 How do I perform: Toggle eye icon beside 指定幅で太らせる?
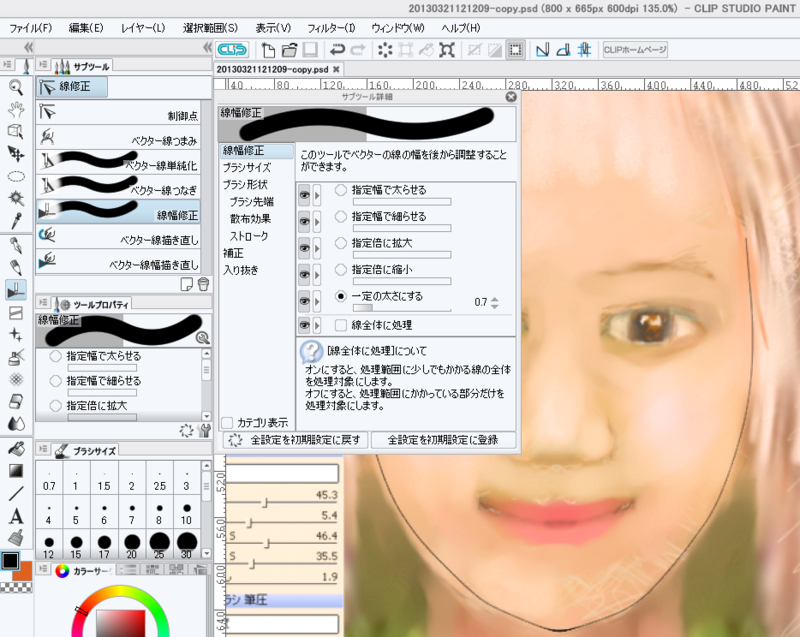pyautogui.click(x=304, y=195)
